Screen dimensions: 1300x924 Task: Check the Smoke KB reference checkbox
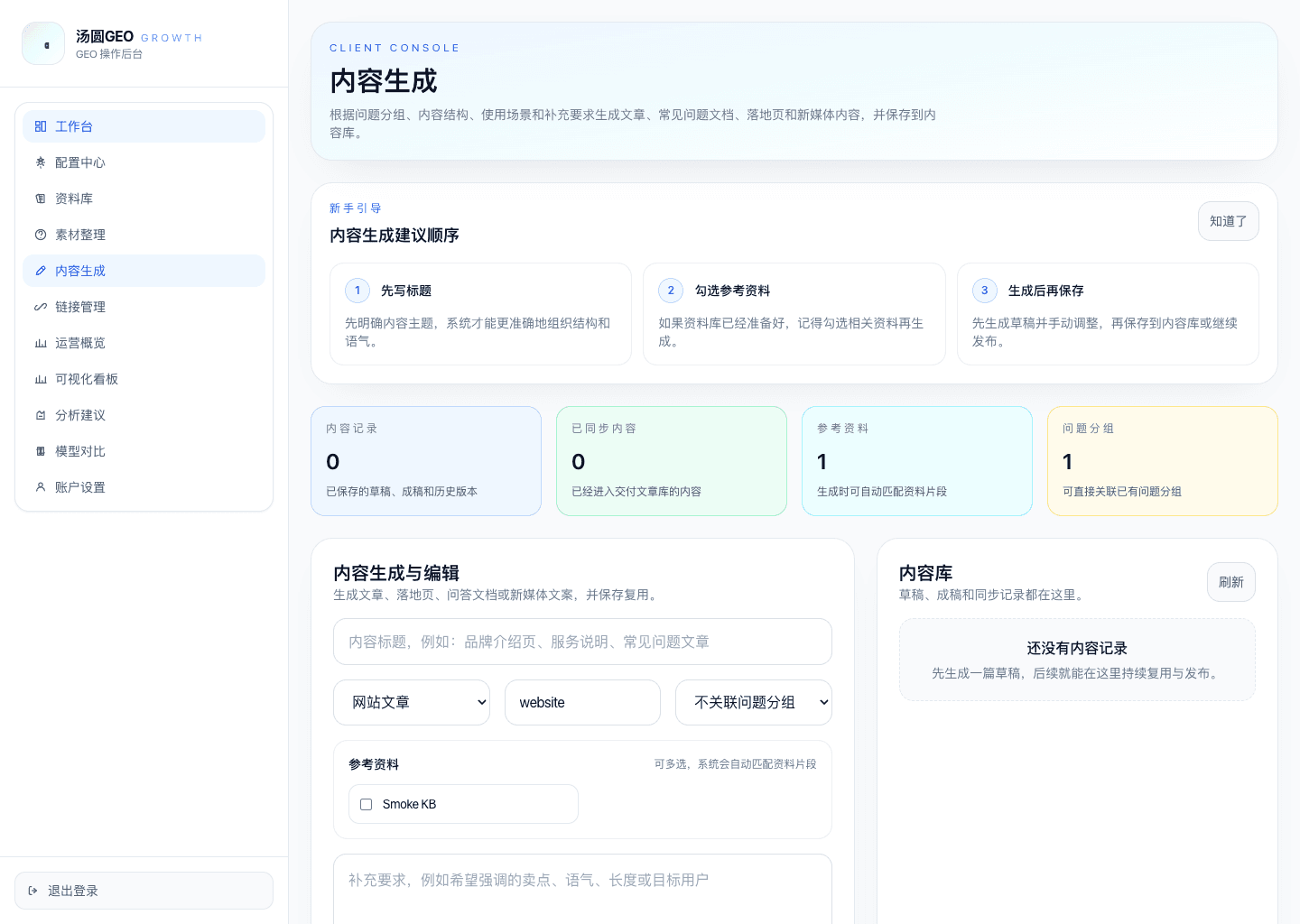[x=366, y=804]
